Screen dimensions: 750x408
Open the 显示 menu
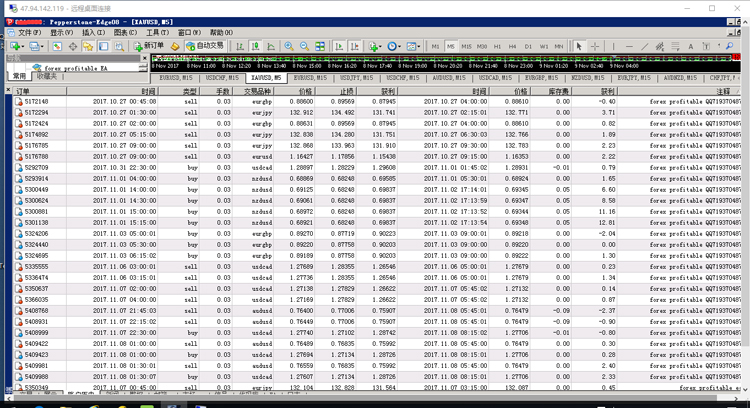61,33
